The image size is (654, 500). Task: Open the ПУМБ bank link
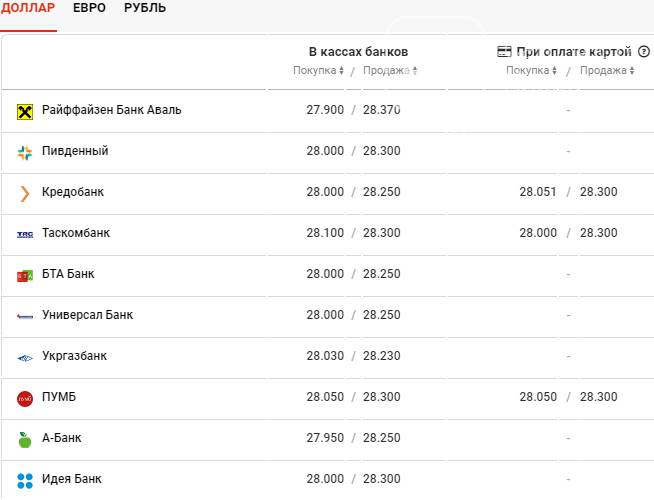click(x=59, y=397)
